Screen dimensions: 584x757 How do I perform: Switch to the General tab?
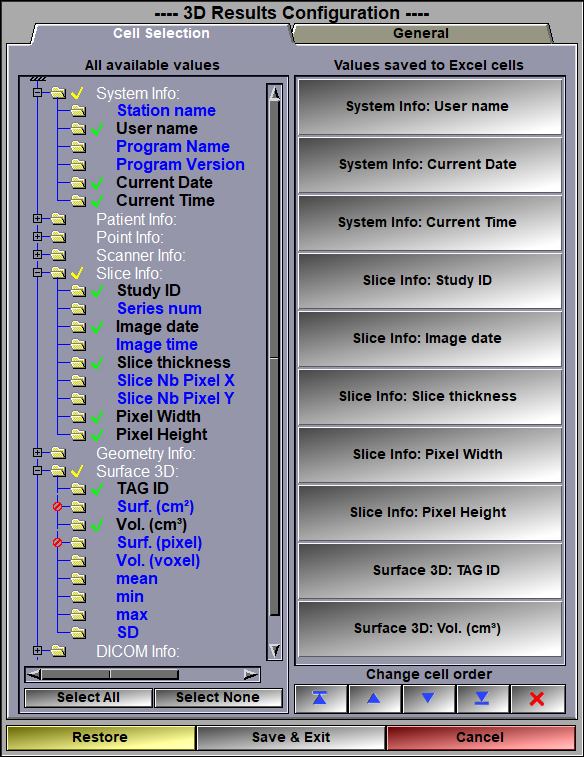coord(421,33)
